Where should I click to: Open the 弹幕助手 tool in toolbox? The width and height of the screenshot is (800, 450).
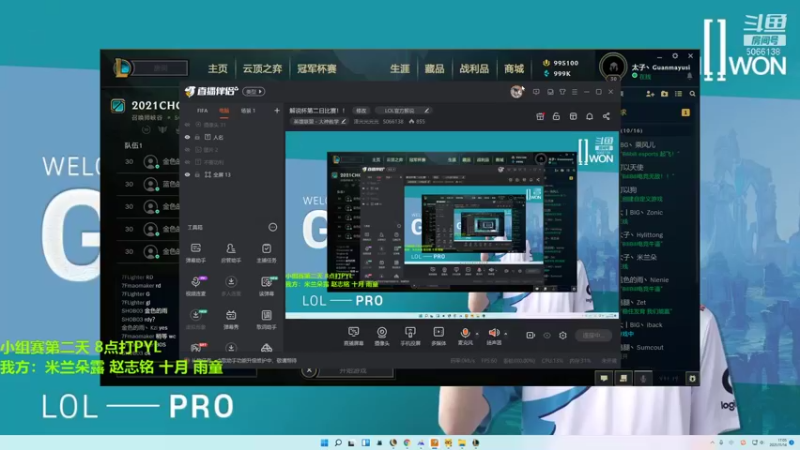click(x=195, y=253)
